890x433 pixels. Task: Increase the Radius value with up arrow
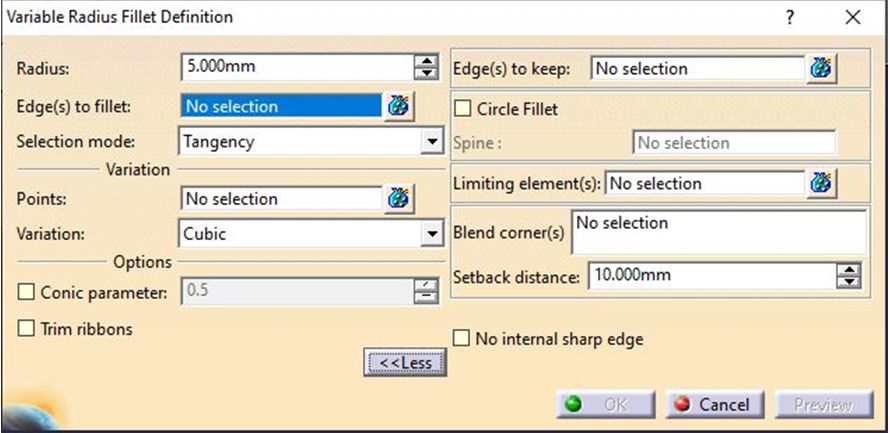click(x=427, y=62)
